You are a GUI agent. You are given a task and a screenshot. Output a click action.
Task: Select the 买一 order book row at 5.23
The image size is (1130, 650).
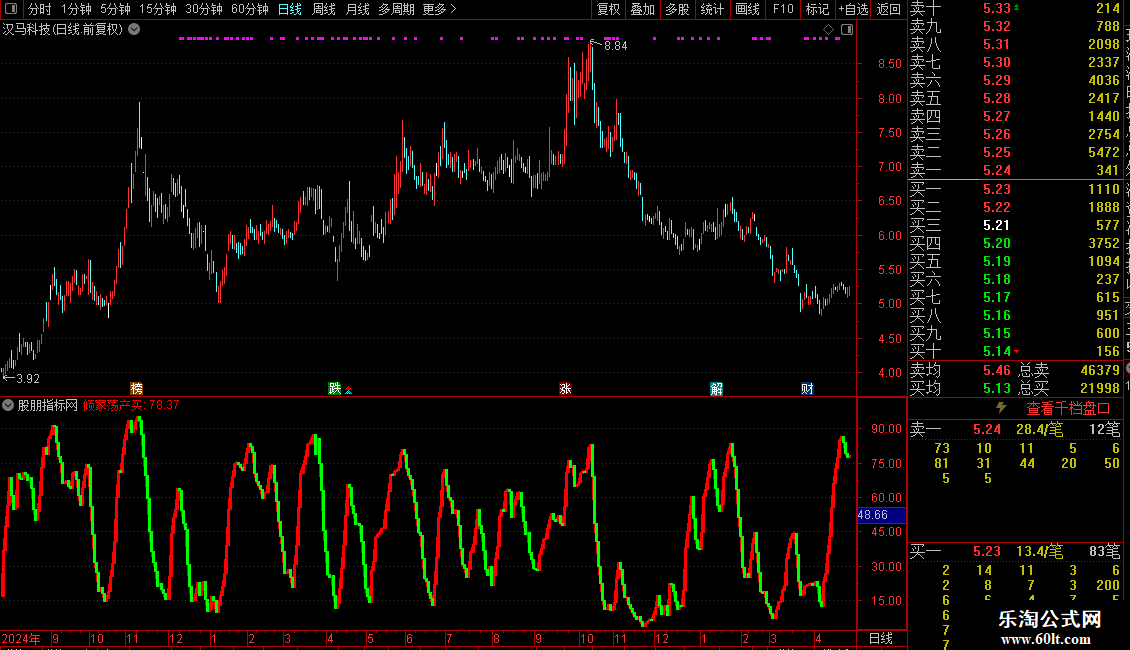pos(1015,189)
